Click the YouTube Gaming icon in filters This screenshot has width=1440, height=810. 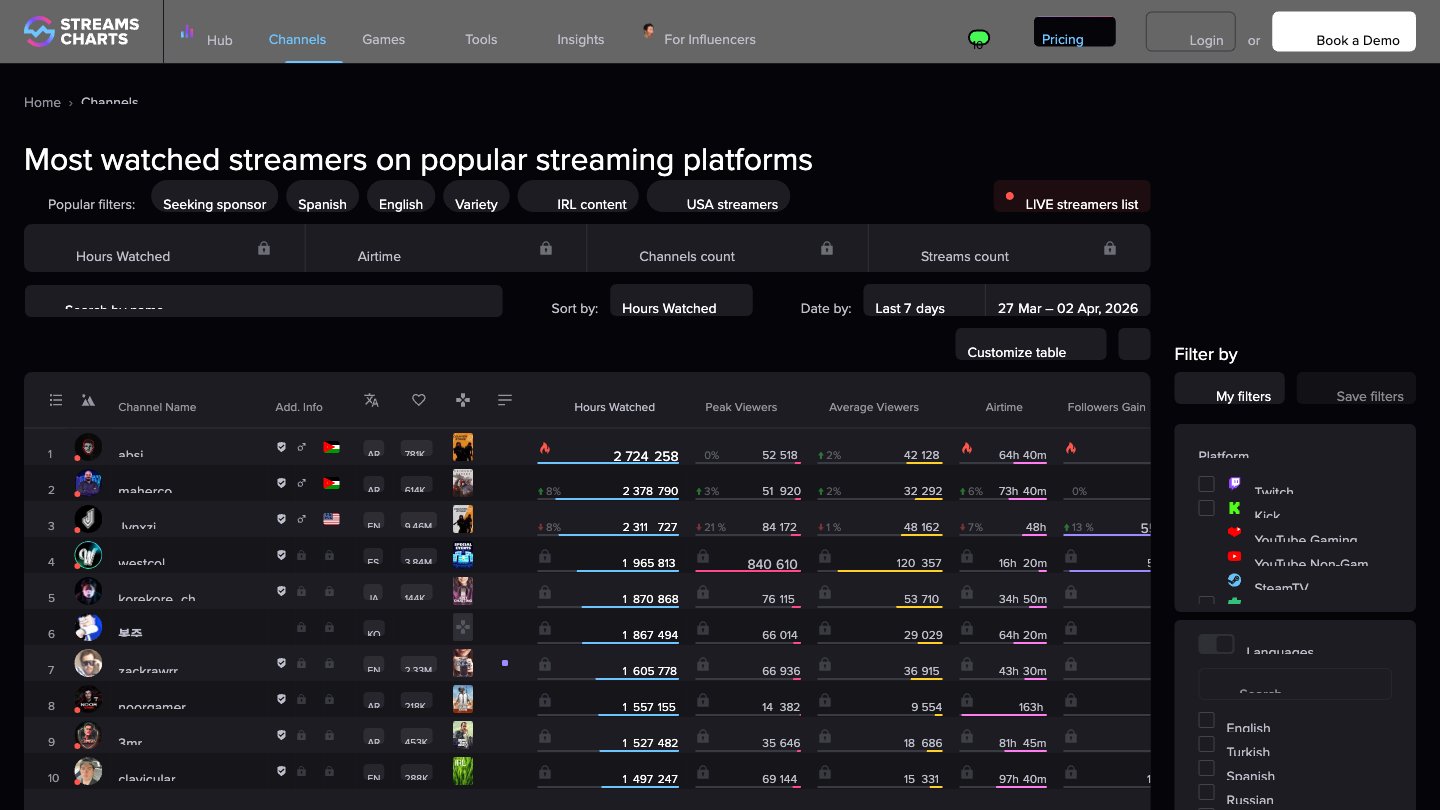pos(1235,532)
